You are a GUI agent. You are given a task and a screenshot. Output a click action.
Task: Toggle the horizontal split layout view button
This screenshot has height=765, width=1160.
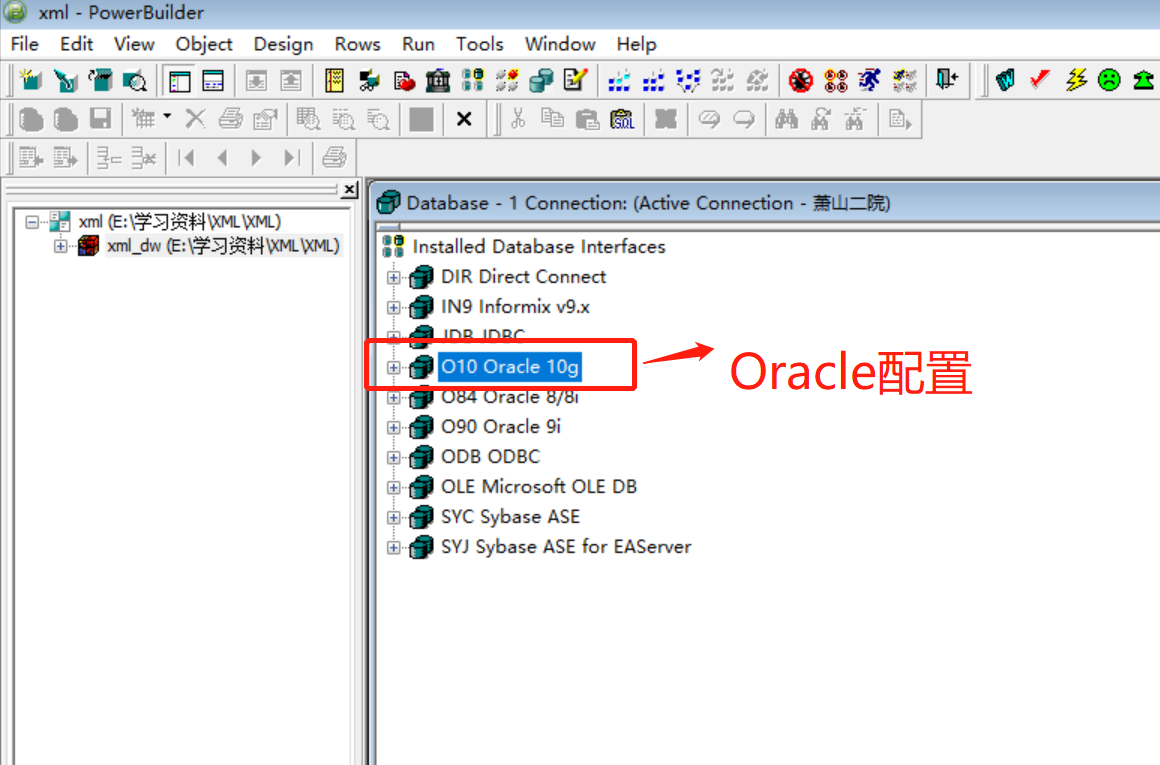point(213,80)
